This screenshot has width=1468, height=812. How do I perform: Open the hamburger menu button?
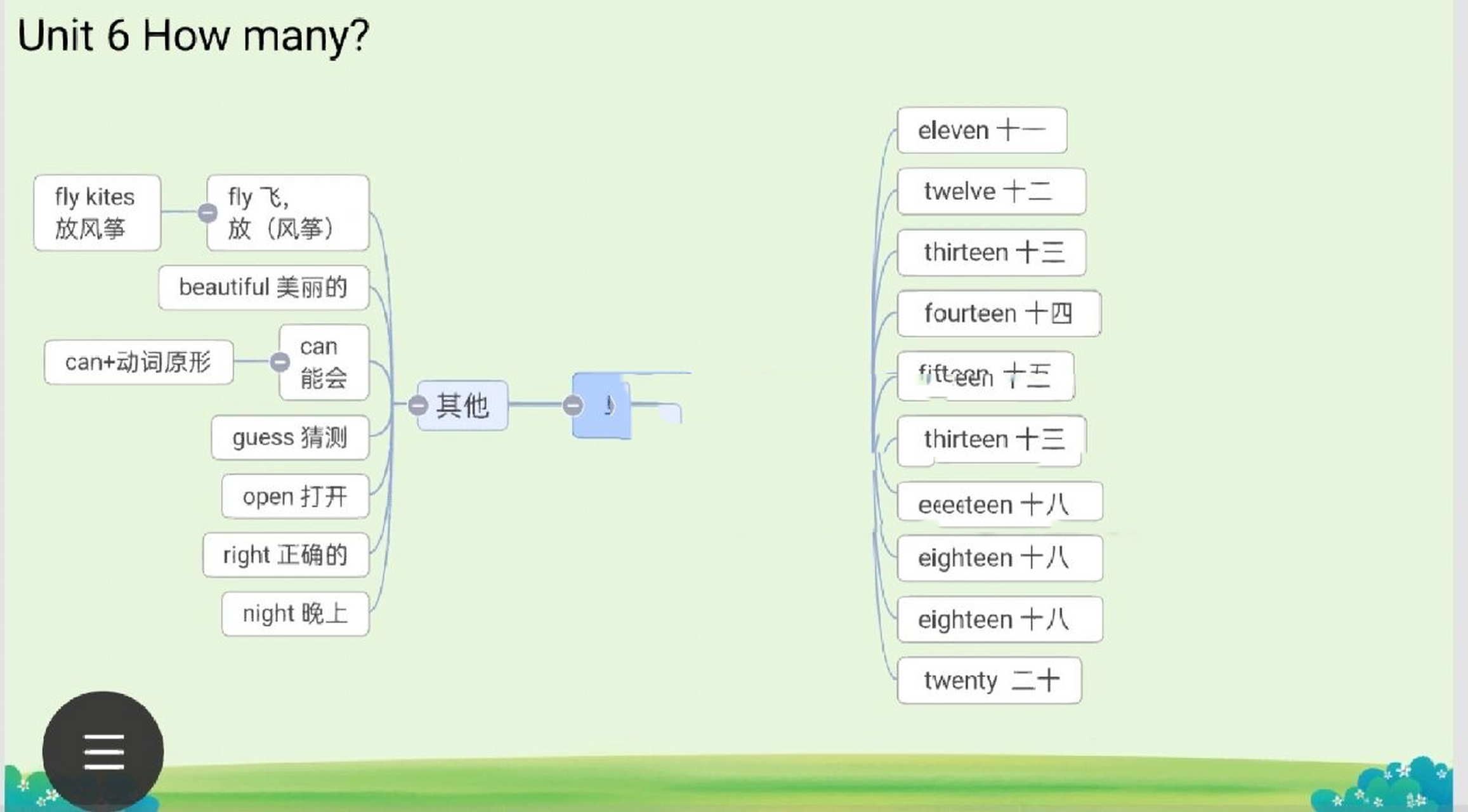point(103,751)
